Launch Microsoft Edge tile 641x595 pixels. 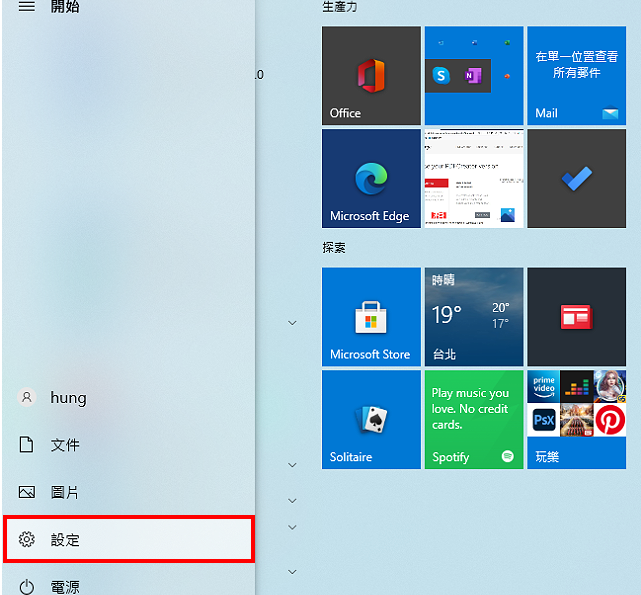(x=371, y=178)
